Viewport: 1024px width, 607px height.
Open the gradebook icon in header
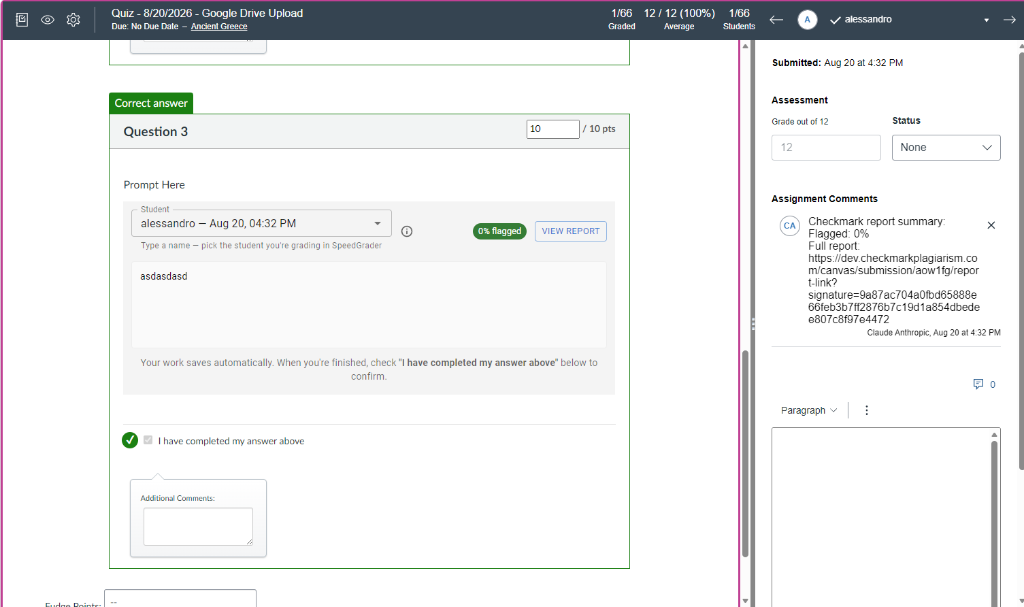click(x=22, y=20)
